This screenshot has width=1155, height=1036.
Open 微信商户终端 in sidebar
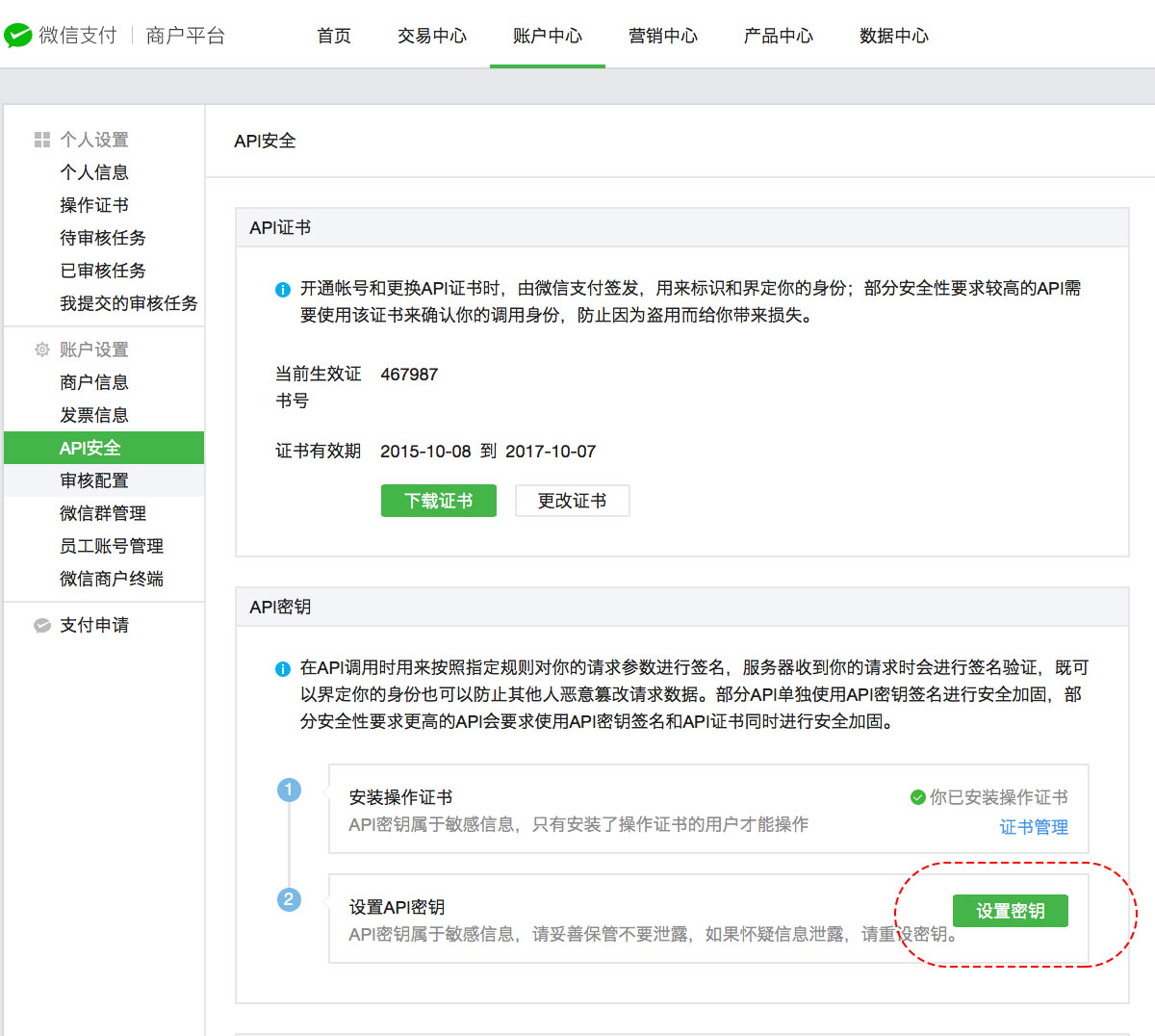coord(112,579)
